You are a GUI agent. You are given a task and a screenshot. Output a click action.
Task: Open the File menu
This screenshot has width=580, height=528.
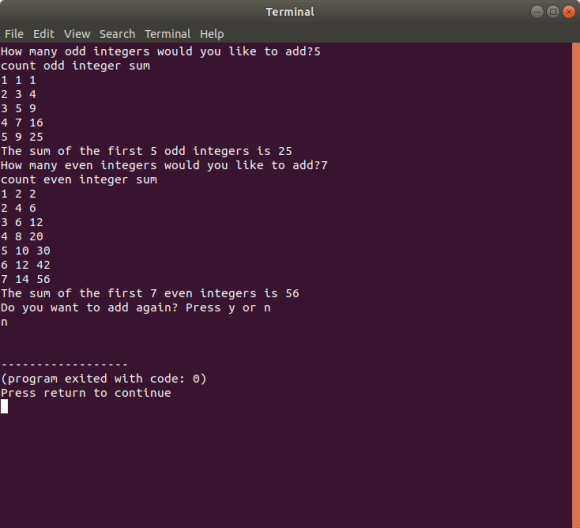14,34
